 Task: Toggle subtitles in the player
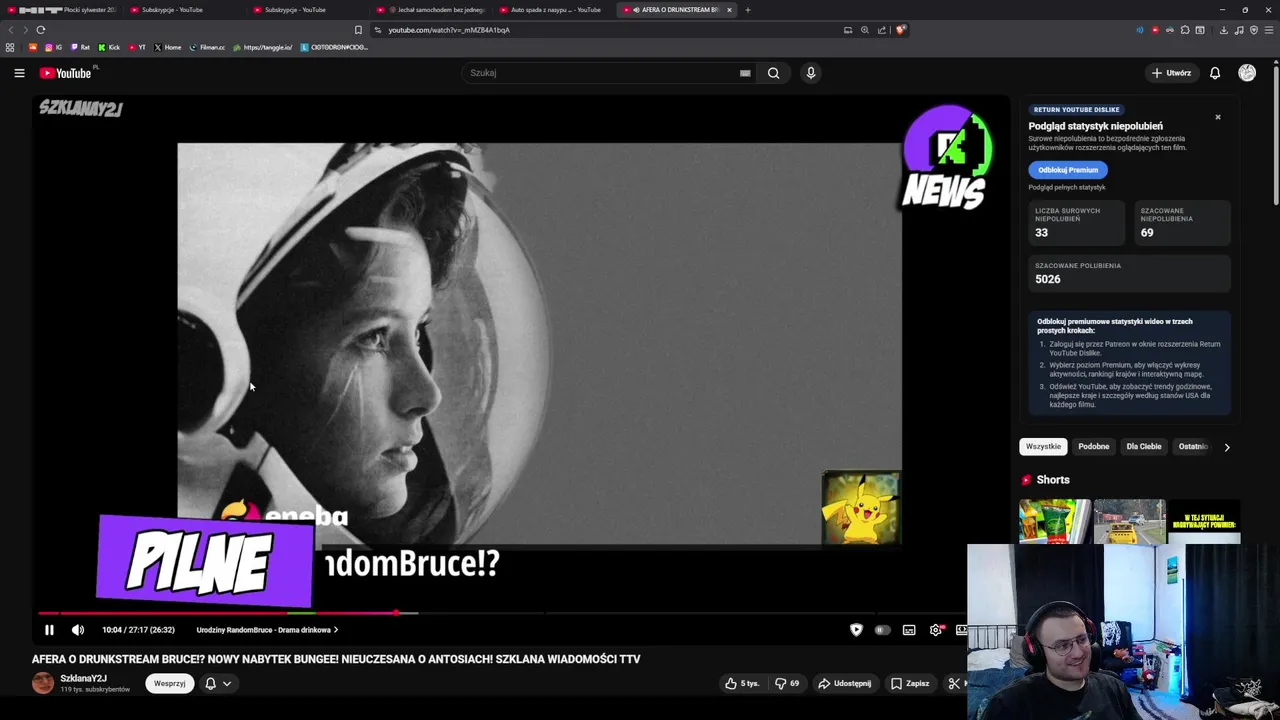[909, 630]
